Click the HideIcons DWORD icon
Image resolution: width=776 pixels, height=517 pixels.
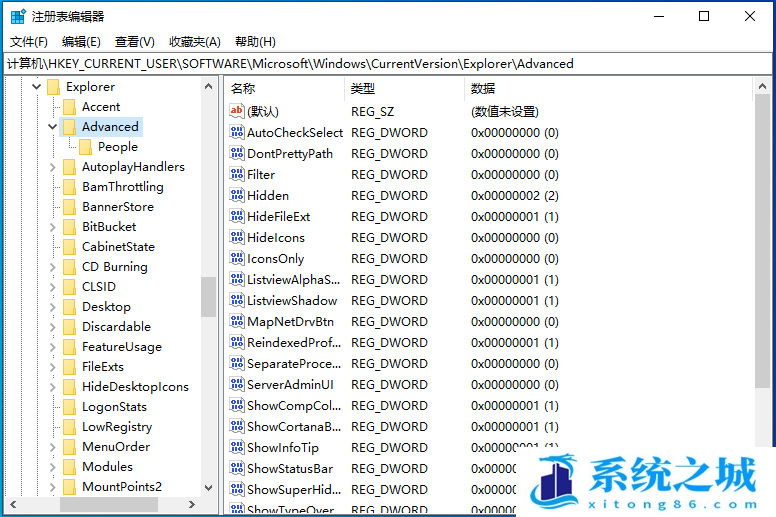click(x=237, y=237)
